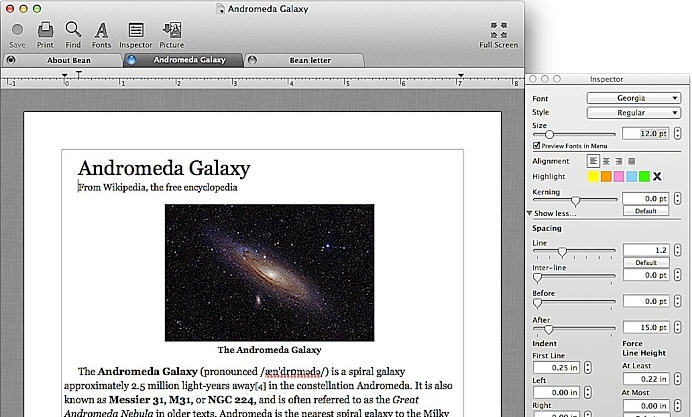The image size is (692, 417).
Task: Click the After spacing slider
Action: pyautogui.click(x=574, y=329)
